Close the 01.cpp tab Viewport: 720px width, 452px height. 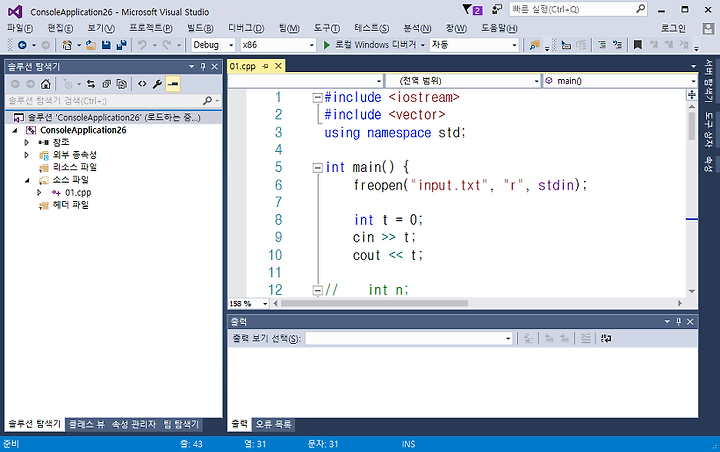pyautogui.click(x=278, y=67)
